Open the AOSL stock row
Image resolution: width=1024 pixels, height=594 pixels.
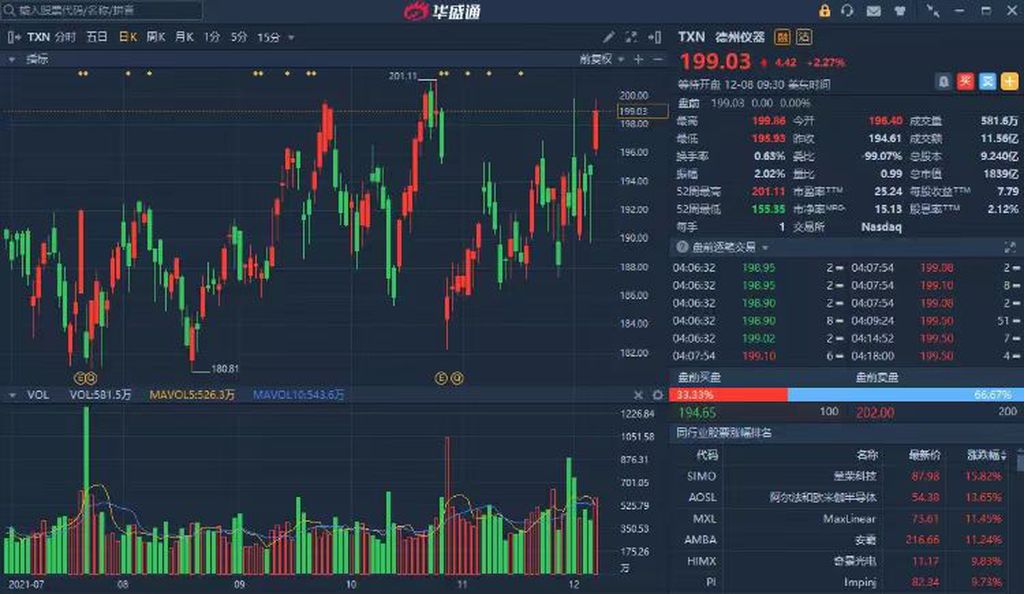(x=843, y=497)
